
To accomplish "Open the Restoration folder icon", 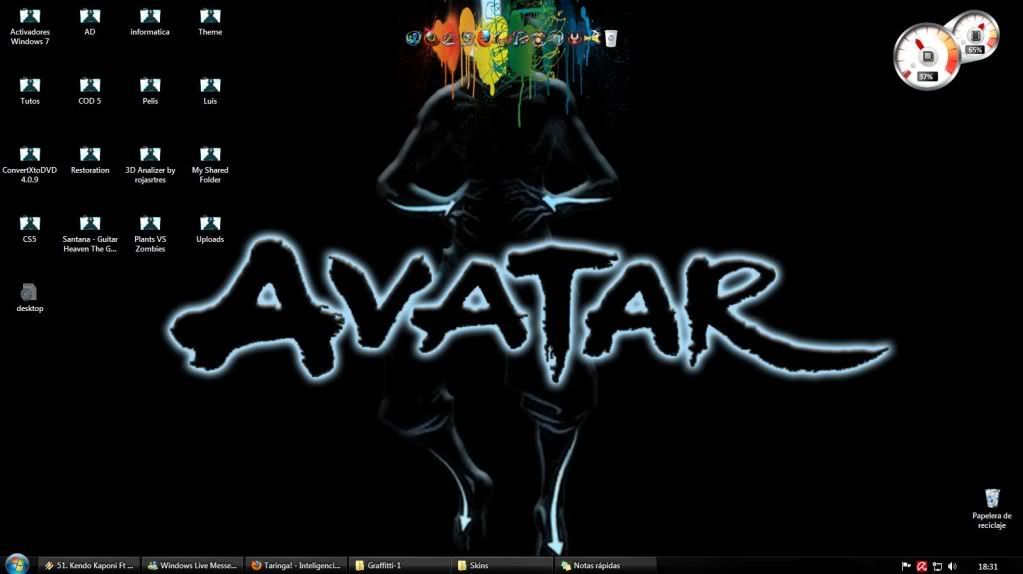I will click(89, 160).
